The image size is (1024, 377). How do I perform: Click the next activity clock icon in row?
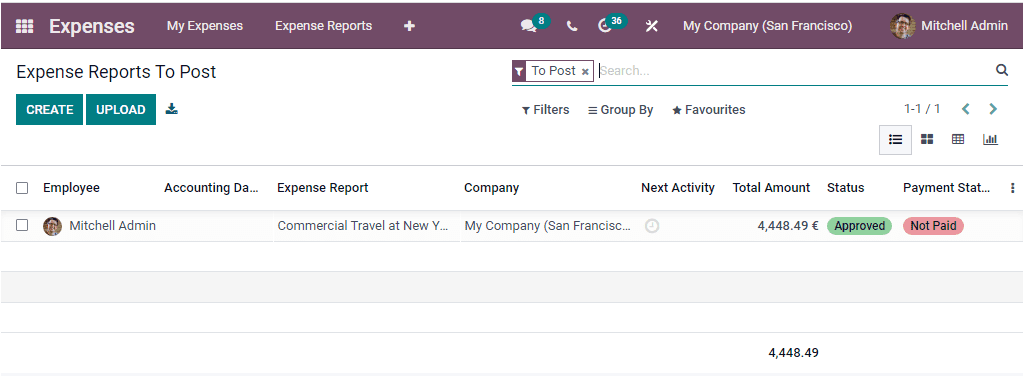click(x=652, y=226)
